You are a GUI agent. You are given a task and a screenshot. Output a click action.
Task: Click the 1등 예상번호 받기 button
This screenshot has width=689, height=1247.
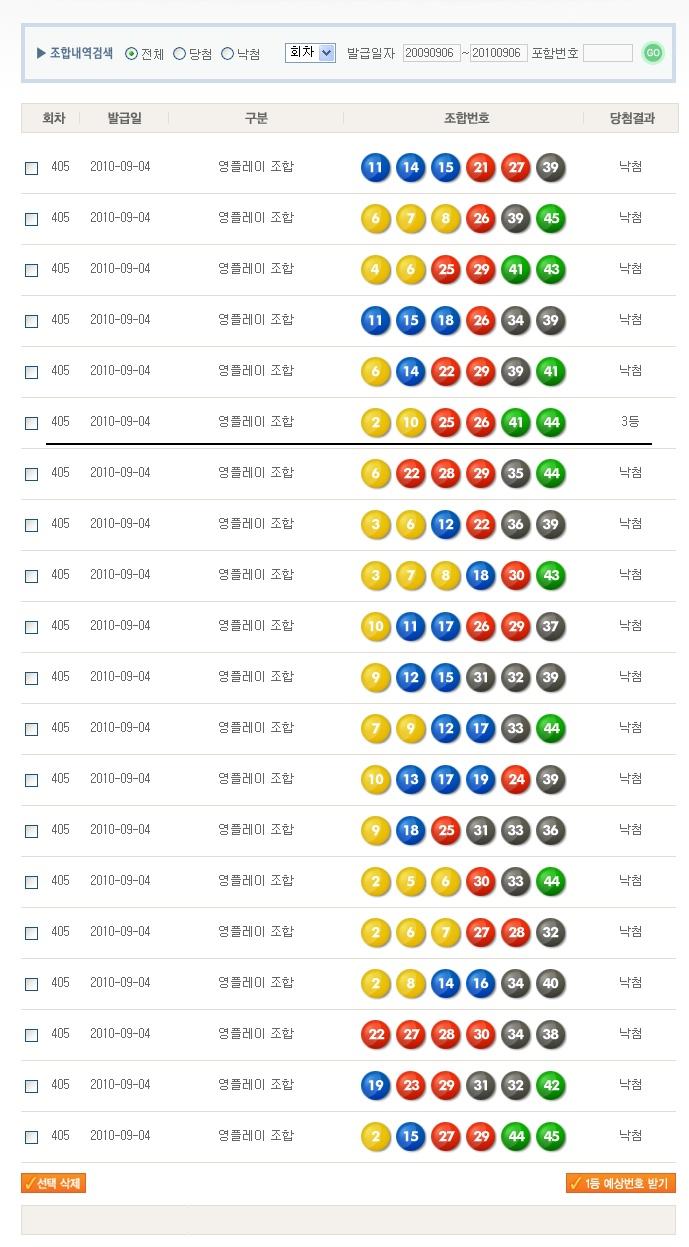tap(621, 1184)
